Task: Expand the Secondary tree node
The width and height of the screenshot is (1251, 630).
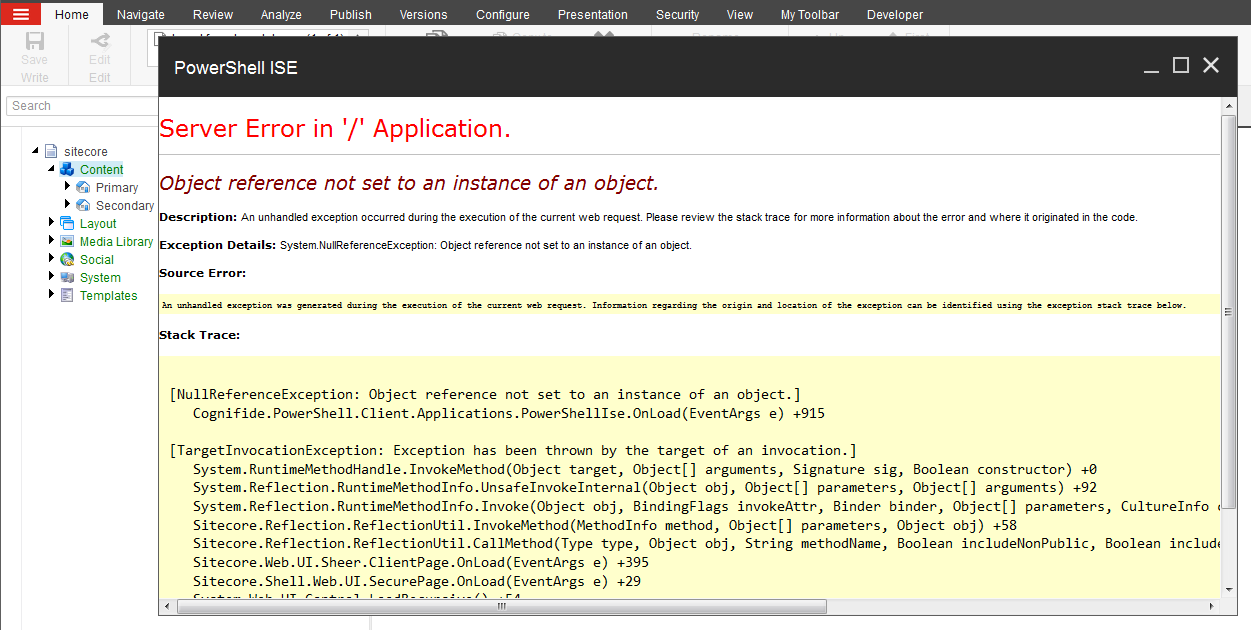Action: click(68, 205)
